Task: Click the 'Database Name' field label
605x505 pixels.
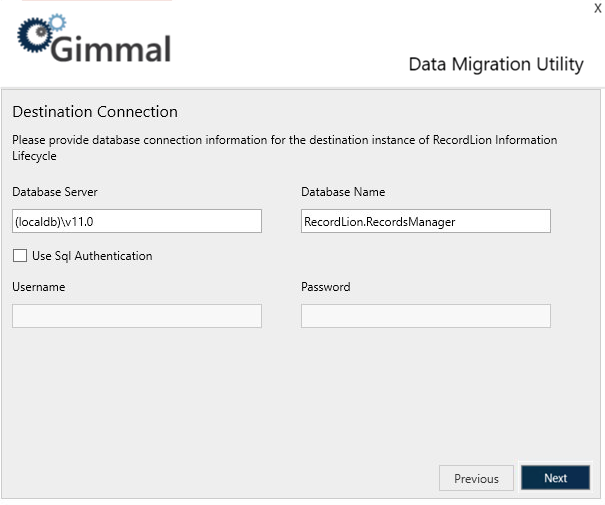Action: click(x=343, y=192)
